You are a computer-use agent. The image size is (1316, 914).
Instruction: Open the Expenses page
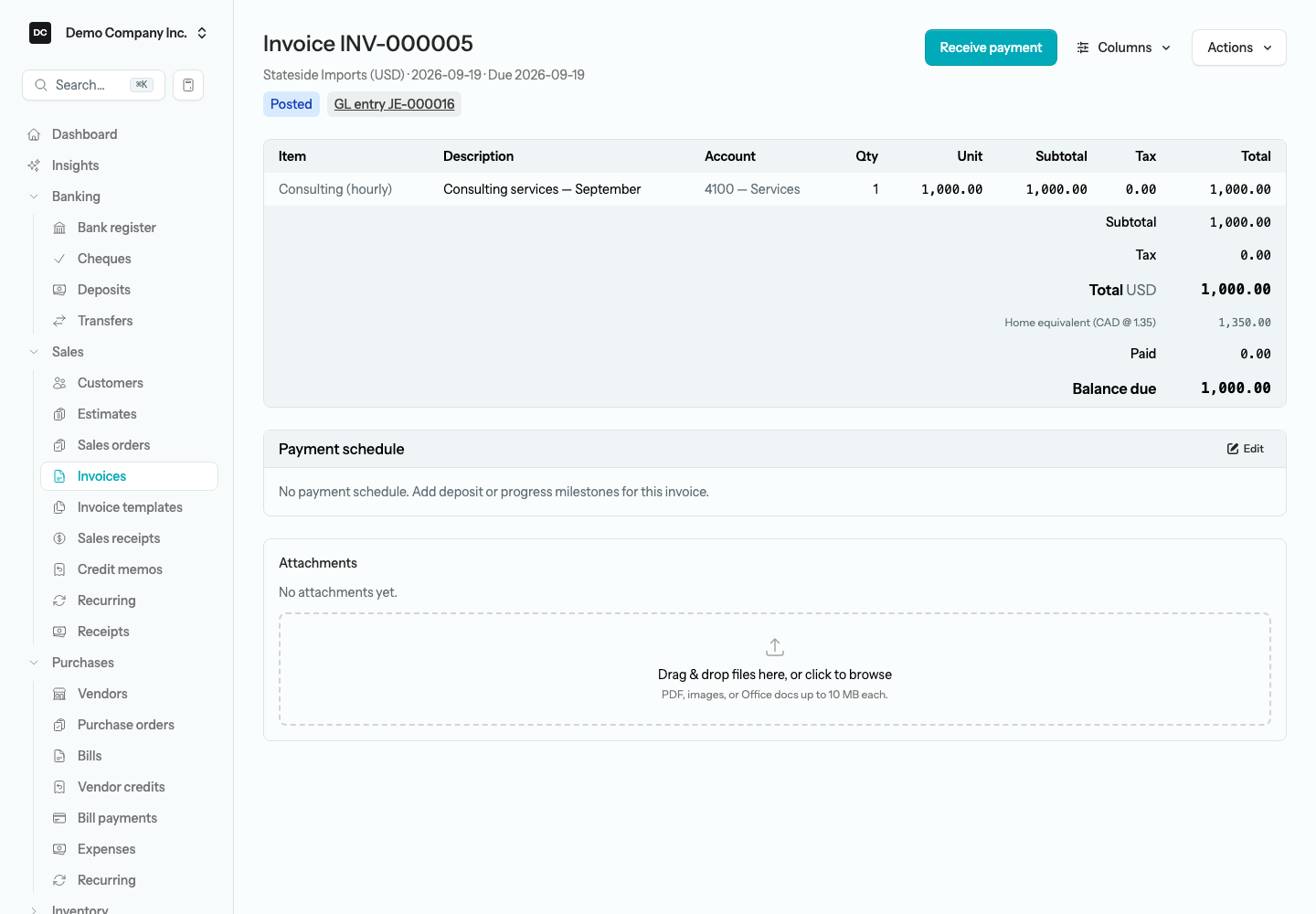click(x=129, y=849)
